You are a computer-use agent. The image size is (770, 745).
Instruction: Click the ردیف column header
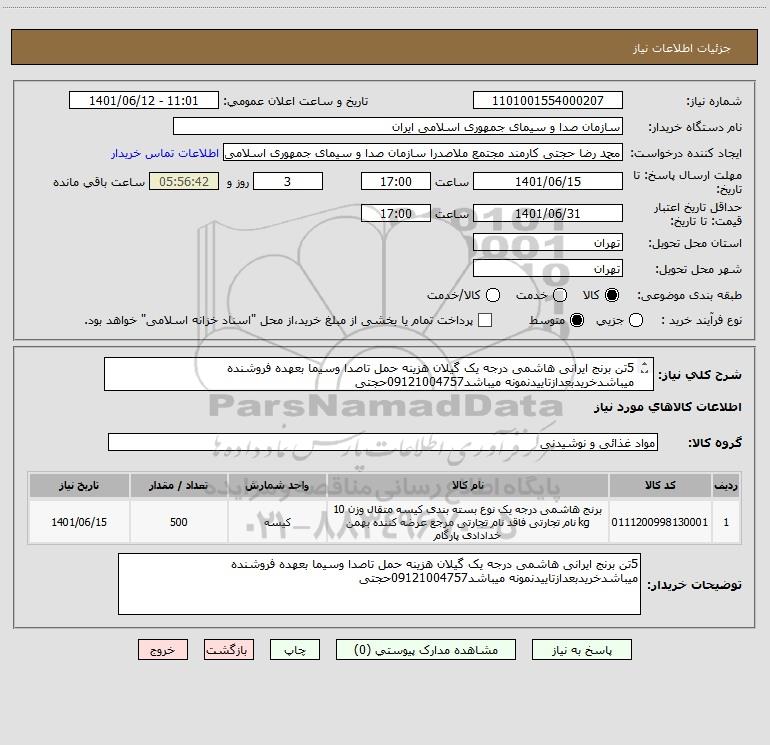726,485
